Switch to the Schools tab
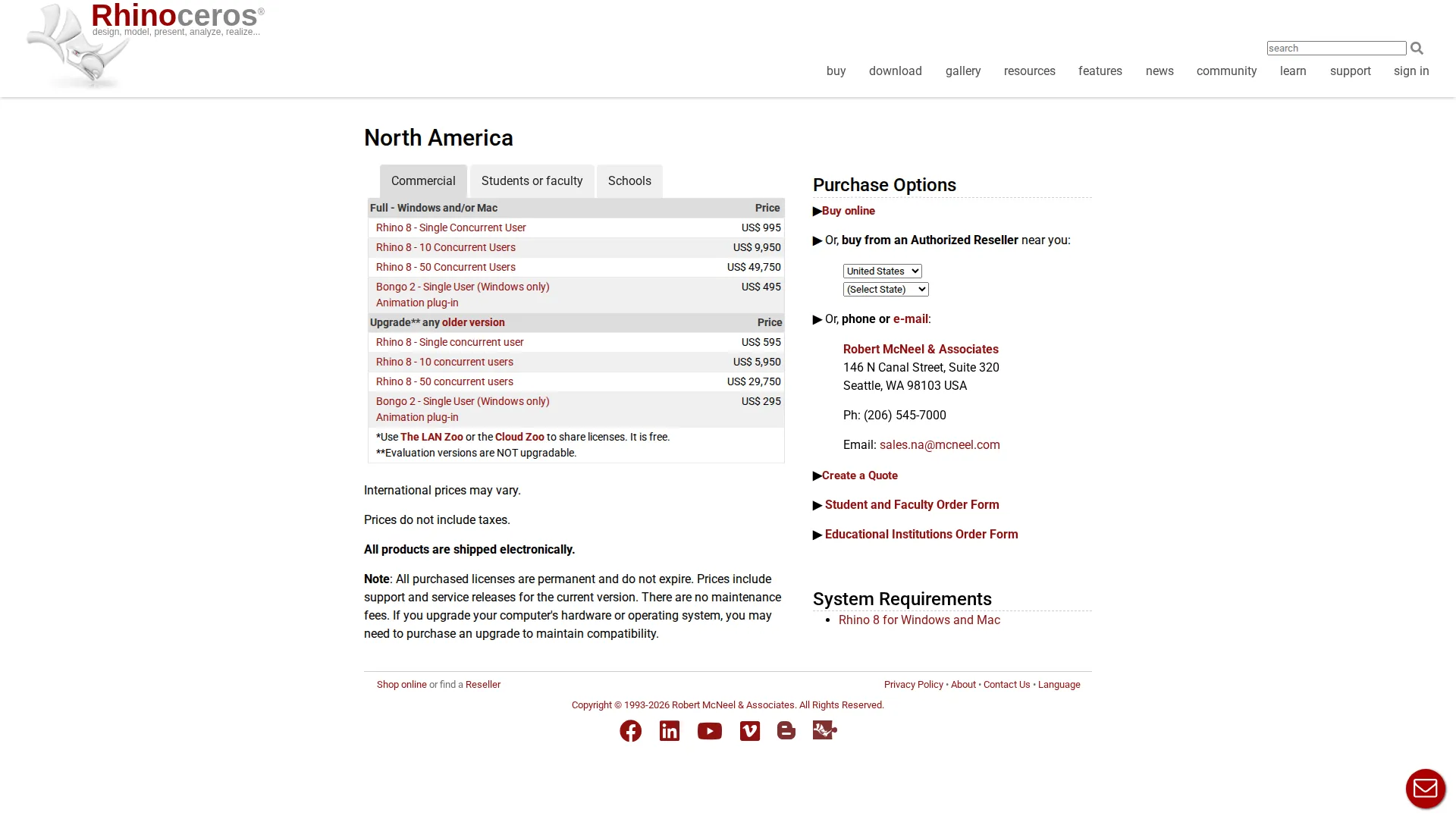1456x819 pixels. click(x=629, y=180)
